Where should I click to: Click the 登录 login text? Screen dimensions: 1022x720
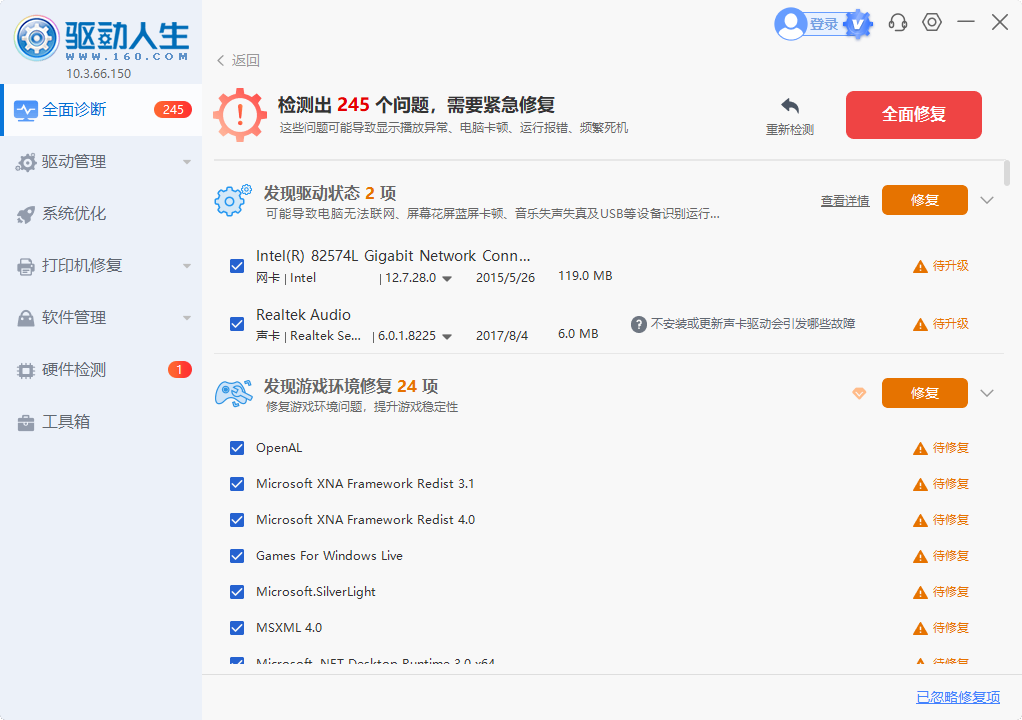point(823,25)
